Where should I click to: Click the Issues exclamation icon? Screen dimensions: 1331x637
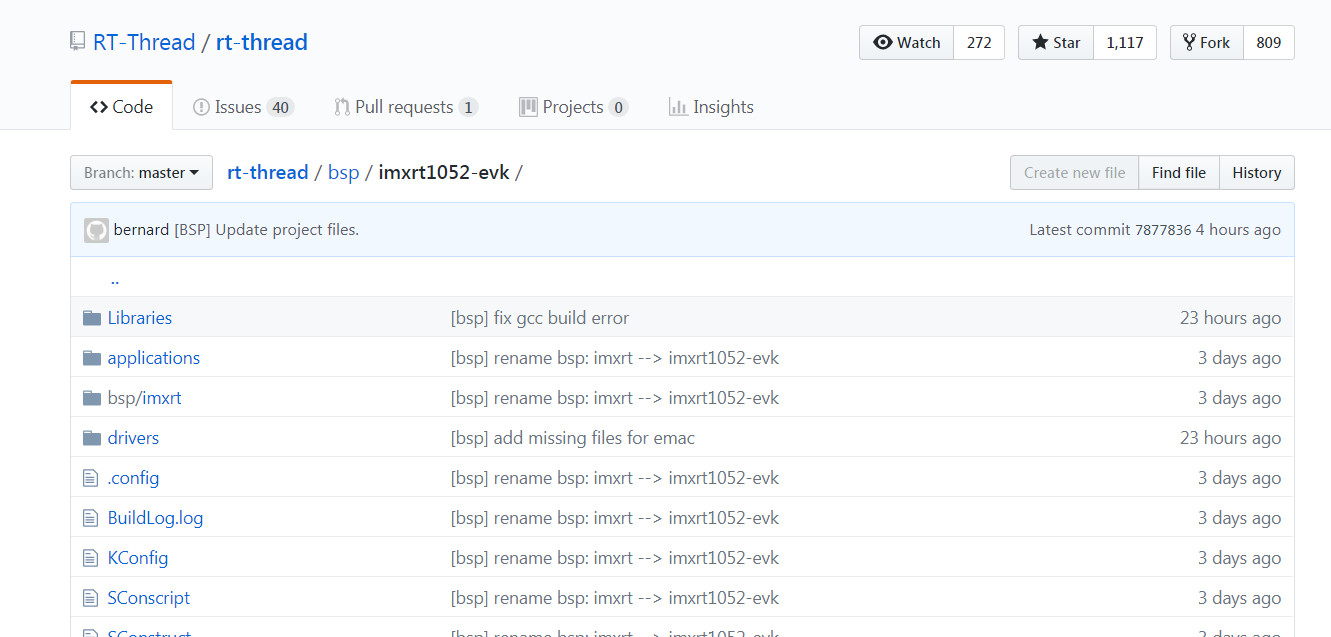point(201,107)
